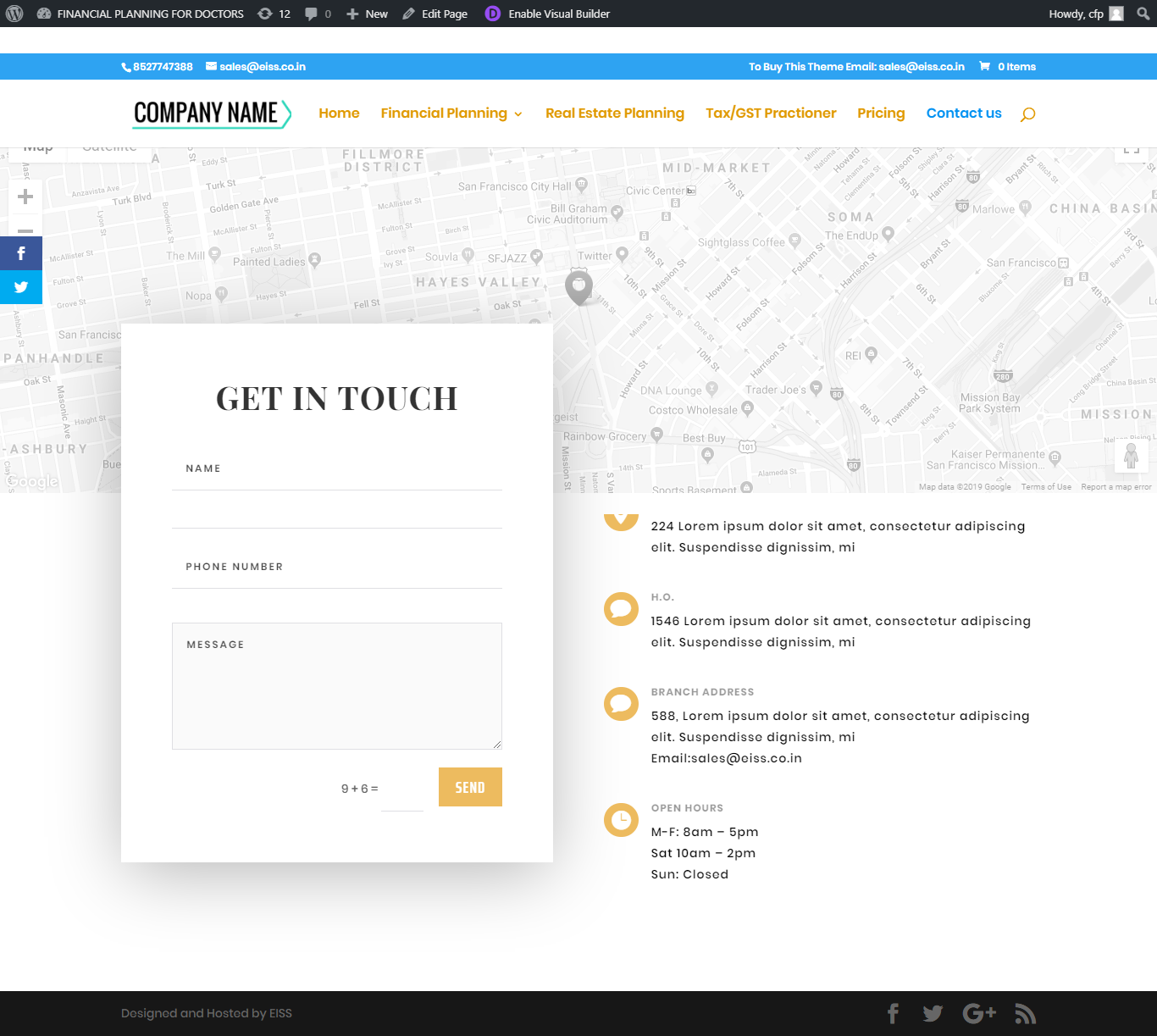Click the map zoom in plus button
Screen dimensions: 1157x1036
pos(25,197)
